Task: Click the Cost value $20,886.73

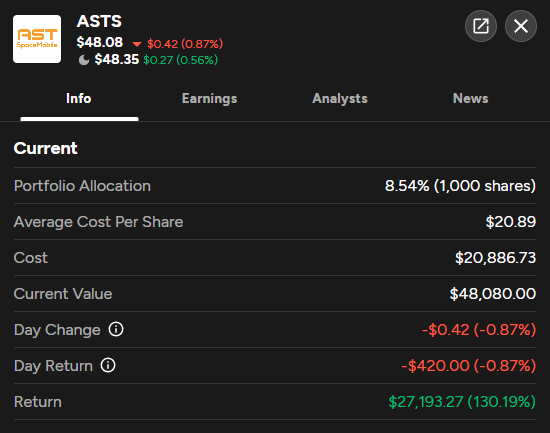Action: pyautogui.click(x=495, y=258)
